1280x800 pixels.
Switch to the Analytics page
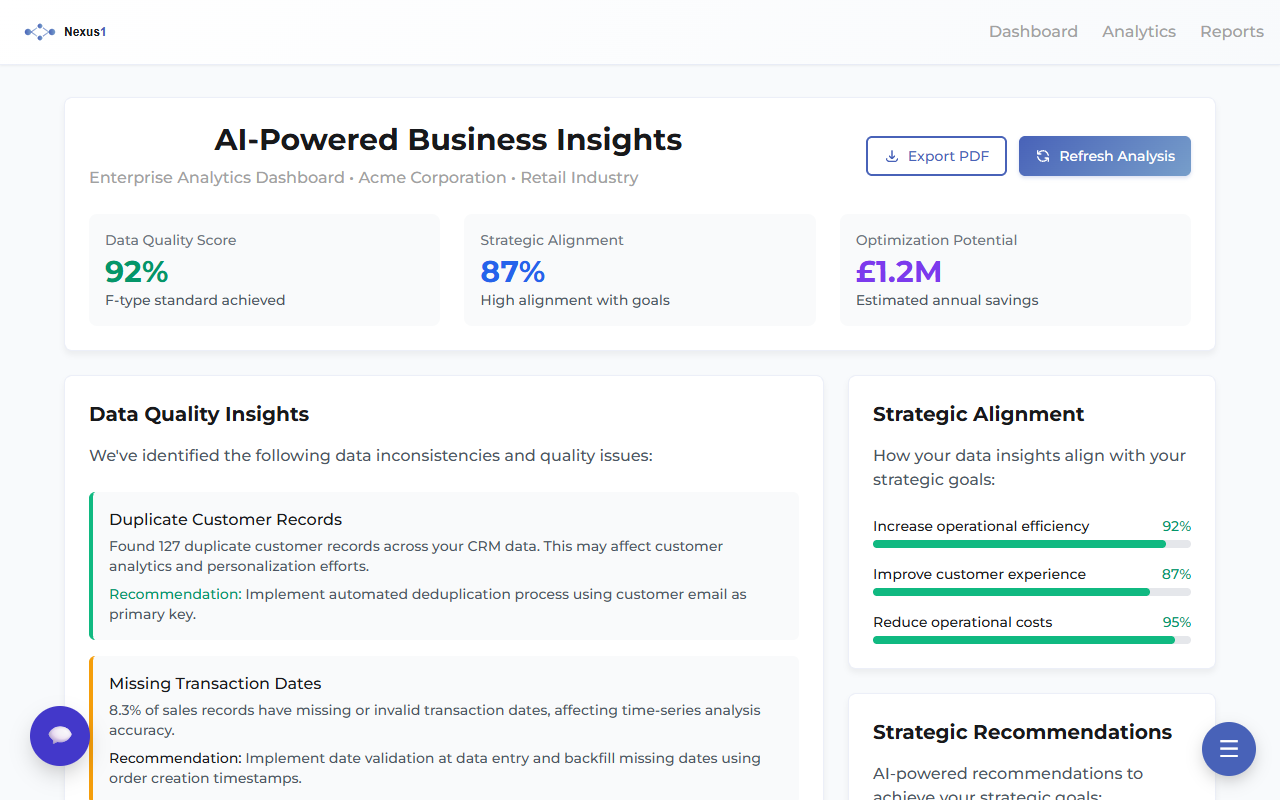click(x=1139, y=31)
